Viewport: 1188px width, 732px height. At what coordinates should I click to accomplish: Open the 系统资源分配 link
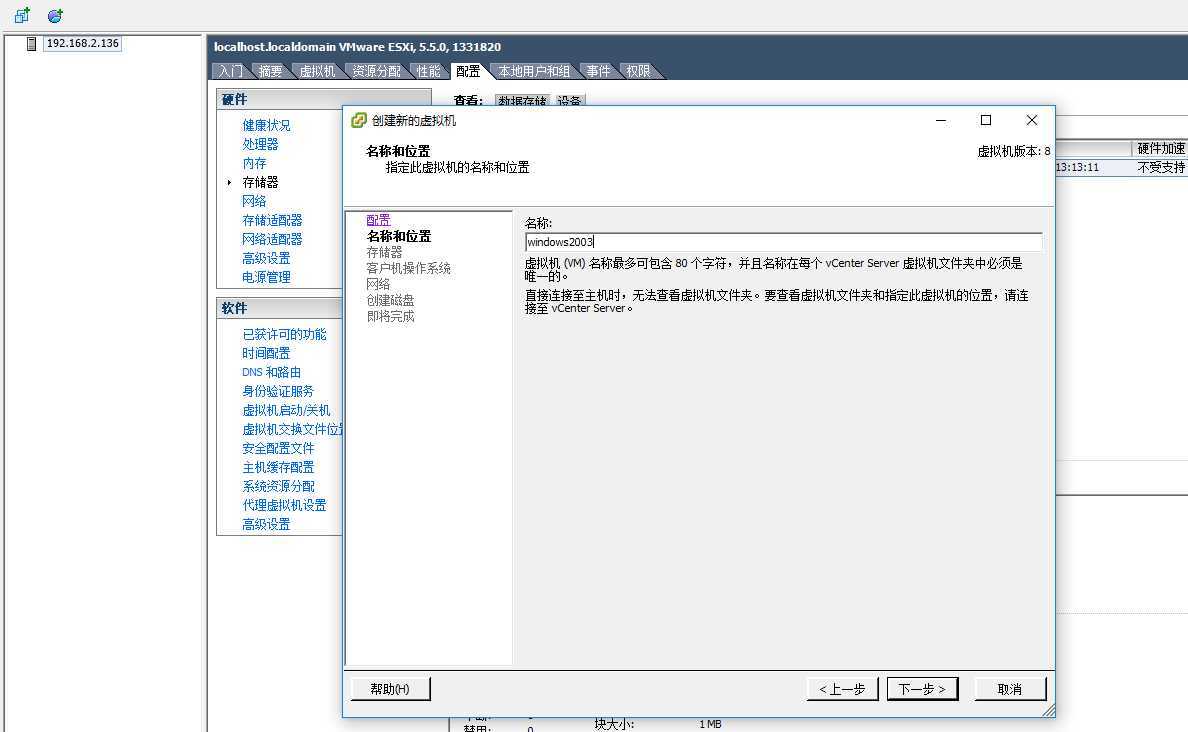click(278, 486)
